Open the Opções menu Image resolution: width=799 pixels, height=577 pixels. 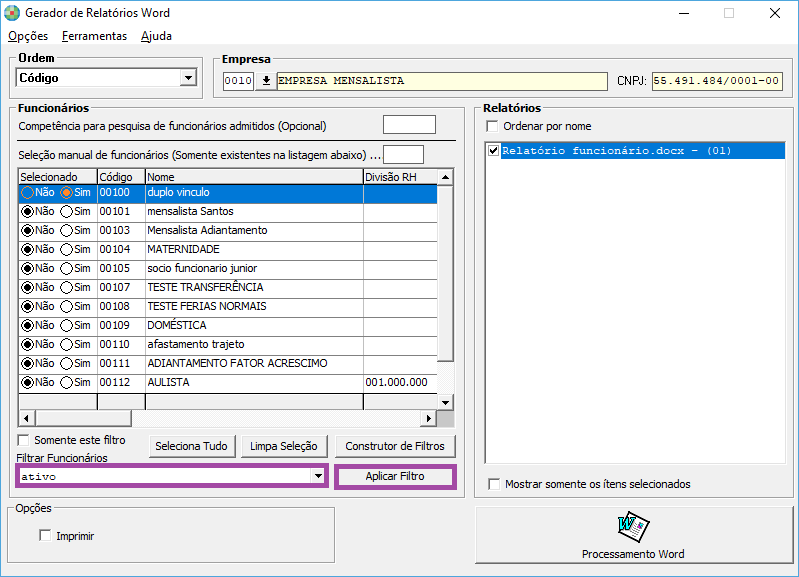pos(28,36)
